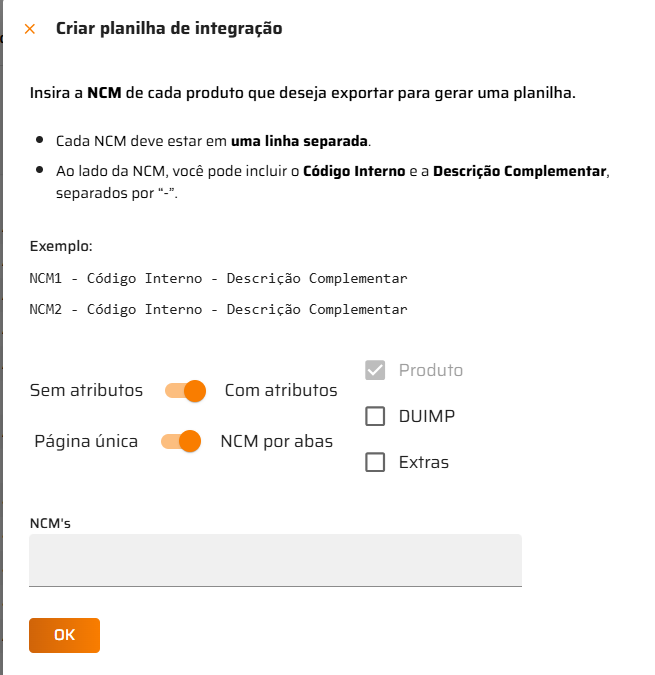Click the "Sem atributos" label

[x=86, y=390]
